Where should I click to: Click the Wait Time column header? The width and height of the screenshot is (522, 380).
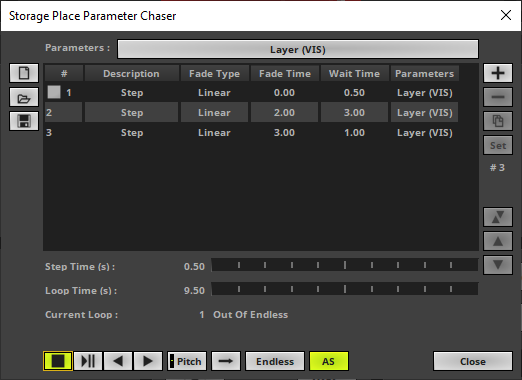(354, 74)
